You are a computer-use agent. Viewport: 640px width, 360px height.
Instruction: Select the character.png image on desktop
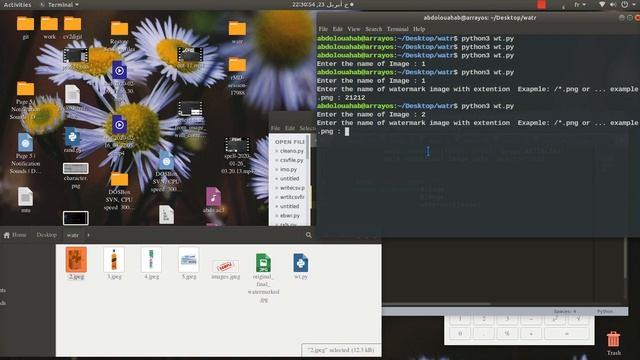[76, 168]
